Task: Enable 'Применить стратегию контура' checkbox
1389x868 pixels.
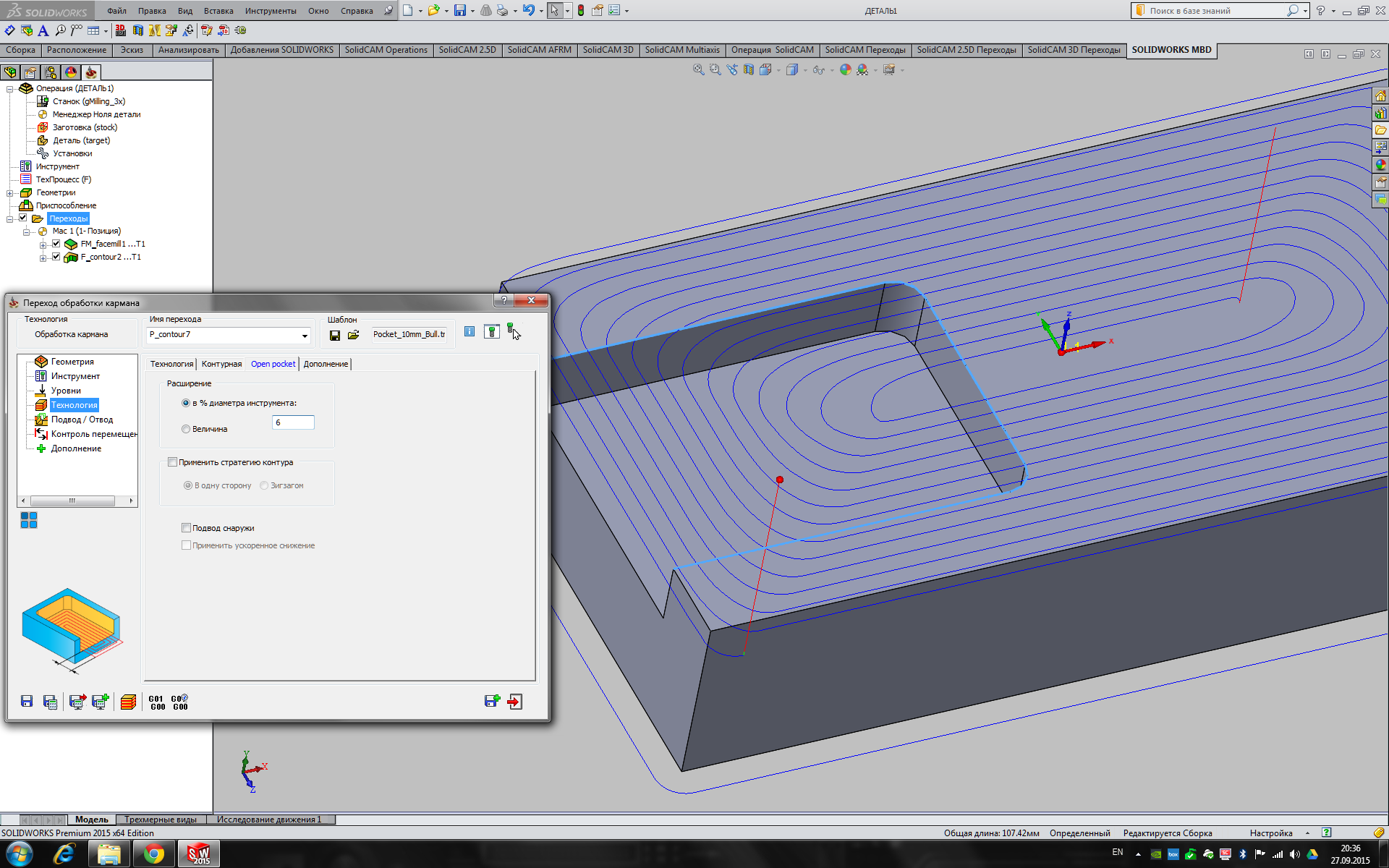Action: tap(172, 462)
